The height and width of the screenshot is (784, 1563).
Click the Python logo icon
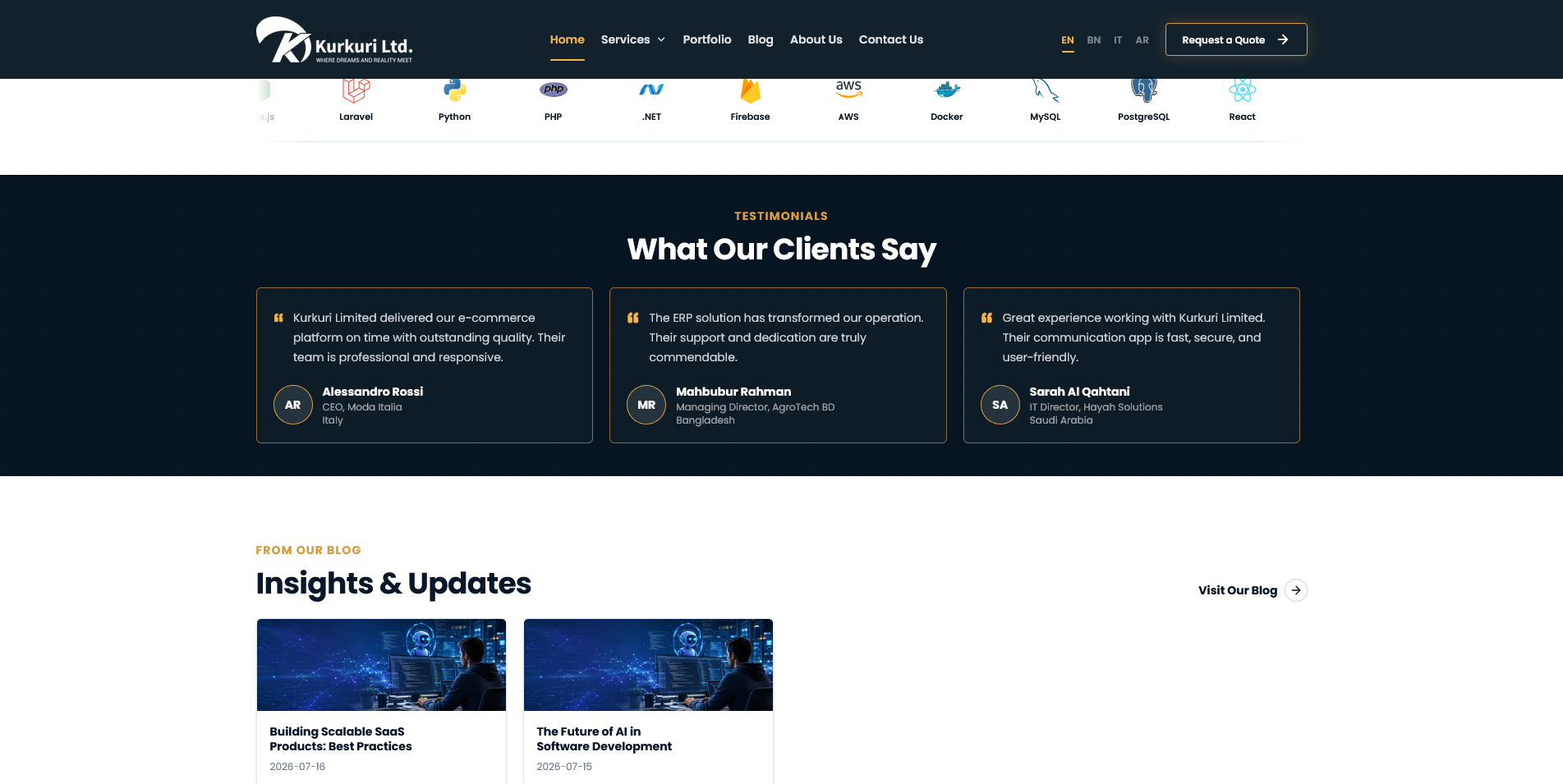point(454,89)
